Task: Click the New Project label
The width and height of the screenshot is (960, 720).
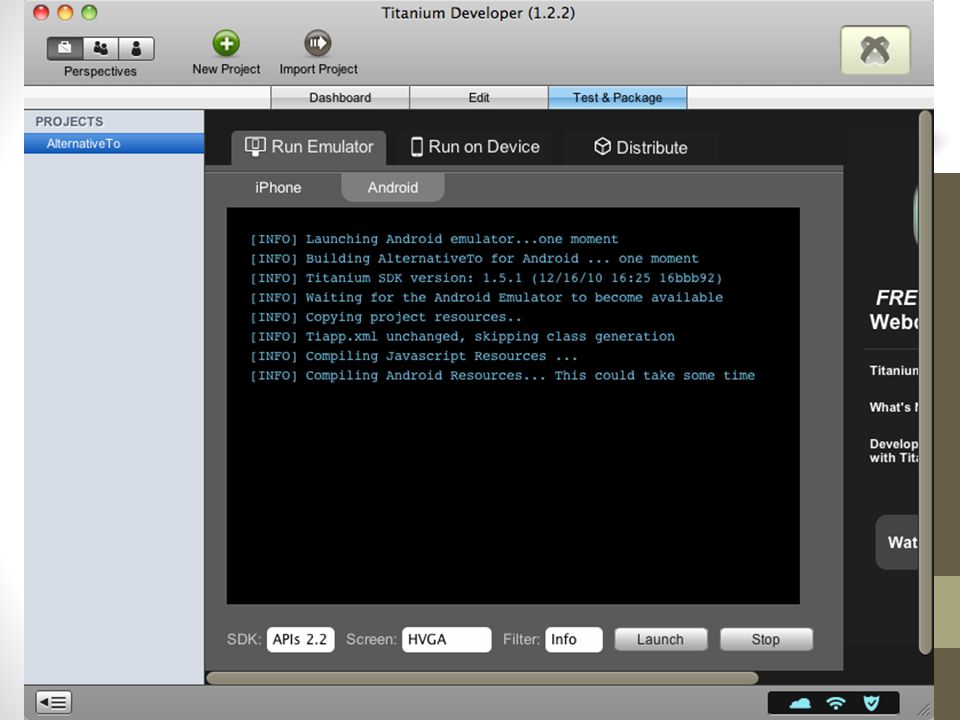Action: (226, 69)
